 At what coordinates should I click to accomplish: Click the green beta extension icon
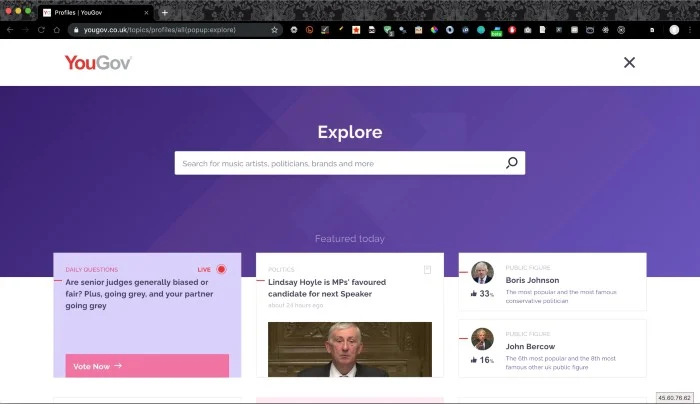(496, 31)
